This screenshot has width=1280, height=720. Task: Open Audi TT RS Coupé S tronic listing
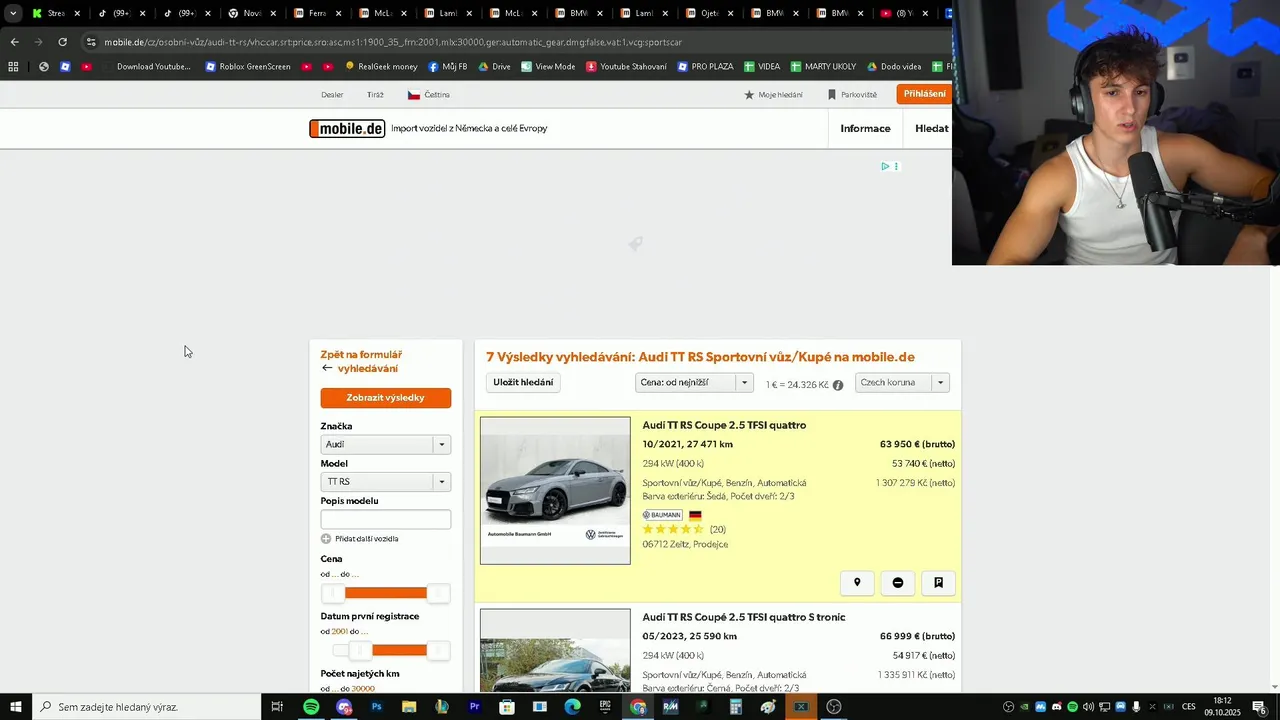click(x=744, y=617)
